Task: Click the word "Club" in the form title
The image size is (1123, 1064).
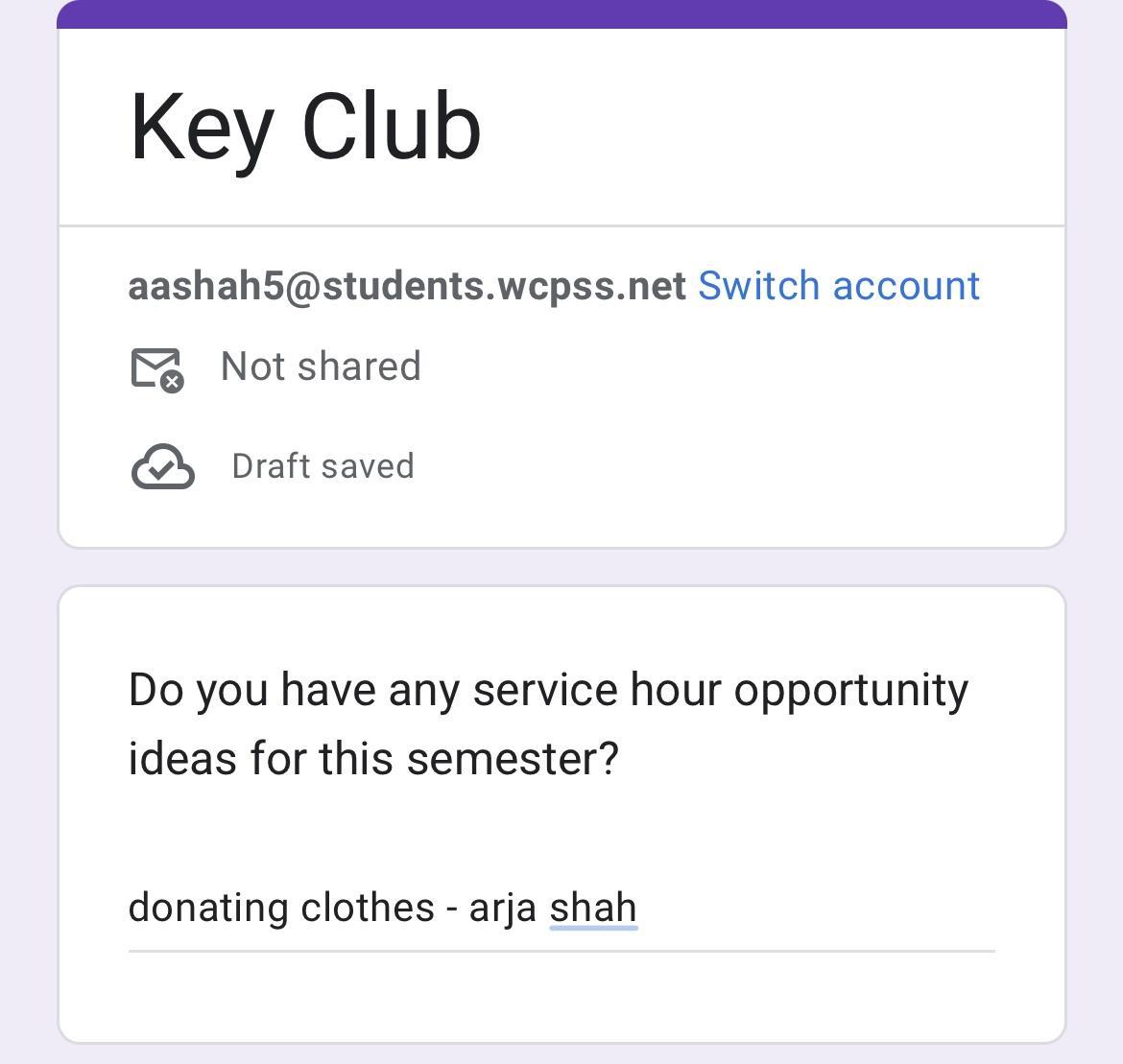Action: coord(391,128)
